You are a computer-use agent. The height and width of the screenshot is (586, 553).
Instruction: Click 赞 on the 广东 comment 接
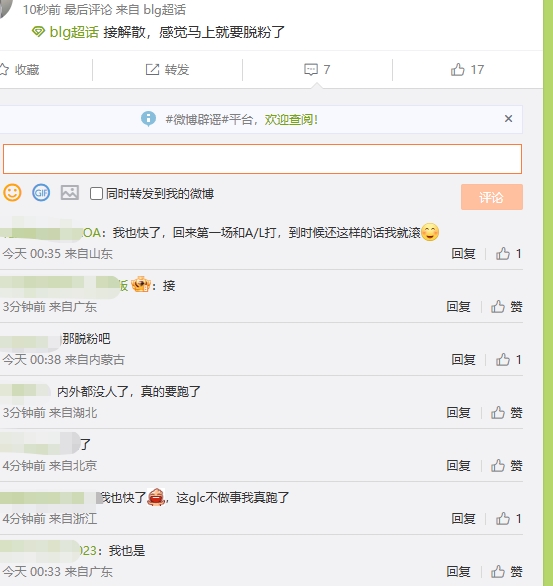click(x=507, y=307)
